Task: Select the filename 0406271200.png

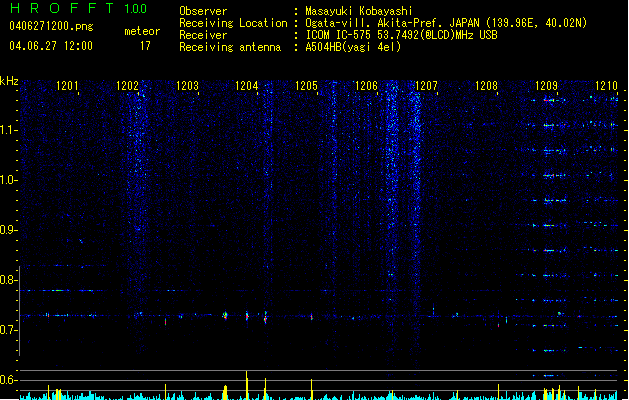Action: click(x=51, y=26)
